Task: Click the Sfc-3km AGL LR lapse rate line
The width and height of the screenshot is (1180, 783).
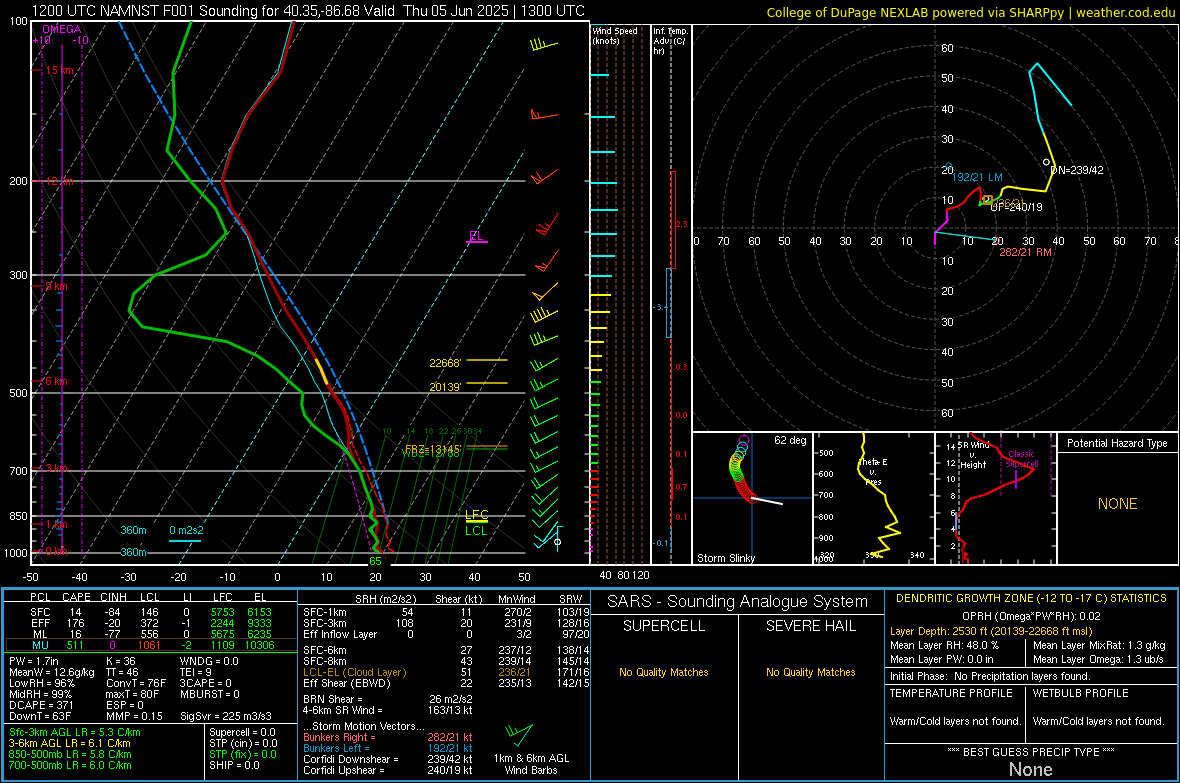Action: coord(75,732)
